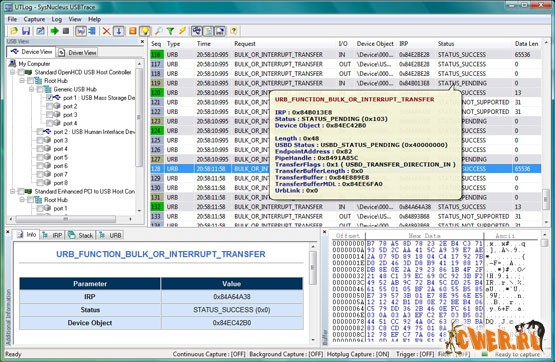This screenshot has height=362, width=555.
Task: Open the Log menu
Action: 57,19
